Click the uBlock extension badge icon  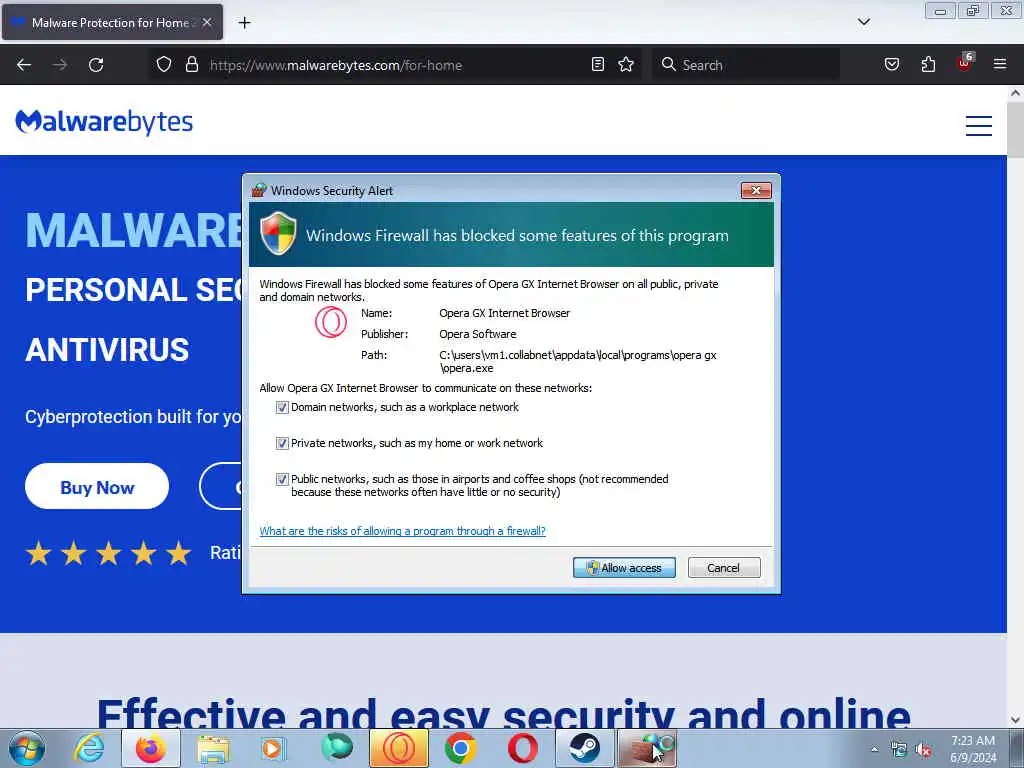[x=965, y=63]
